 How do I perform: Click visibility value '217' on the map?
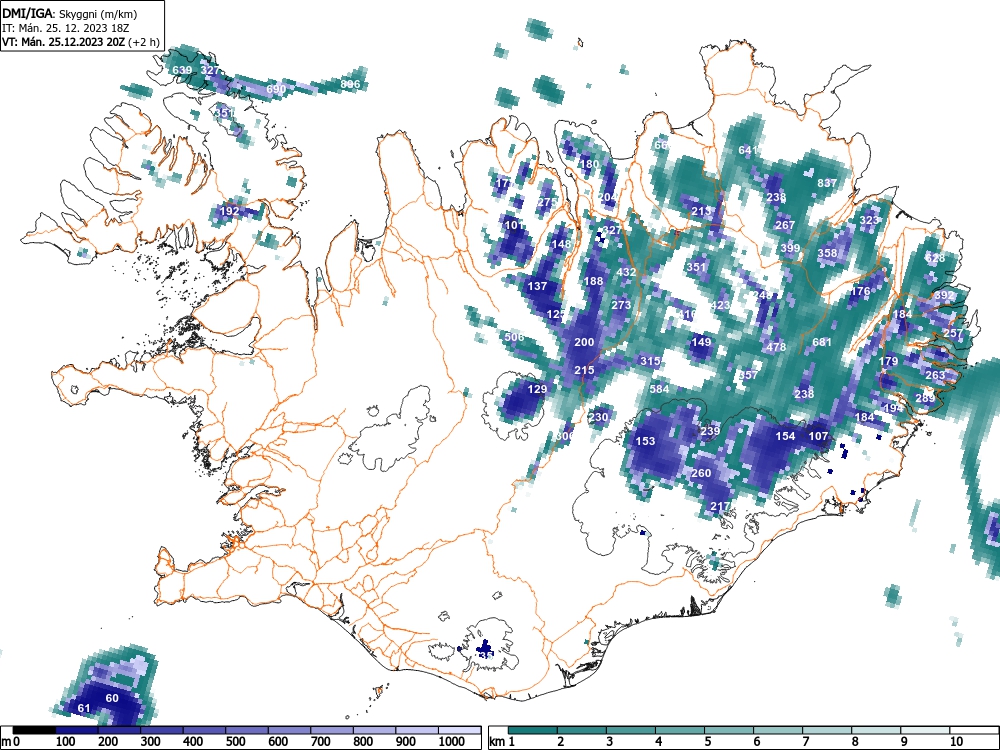point(720,506)
